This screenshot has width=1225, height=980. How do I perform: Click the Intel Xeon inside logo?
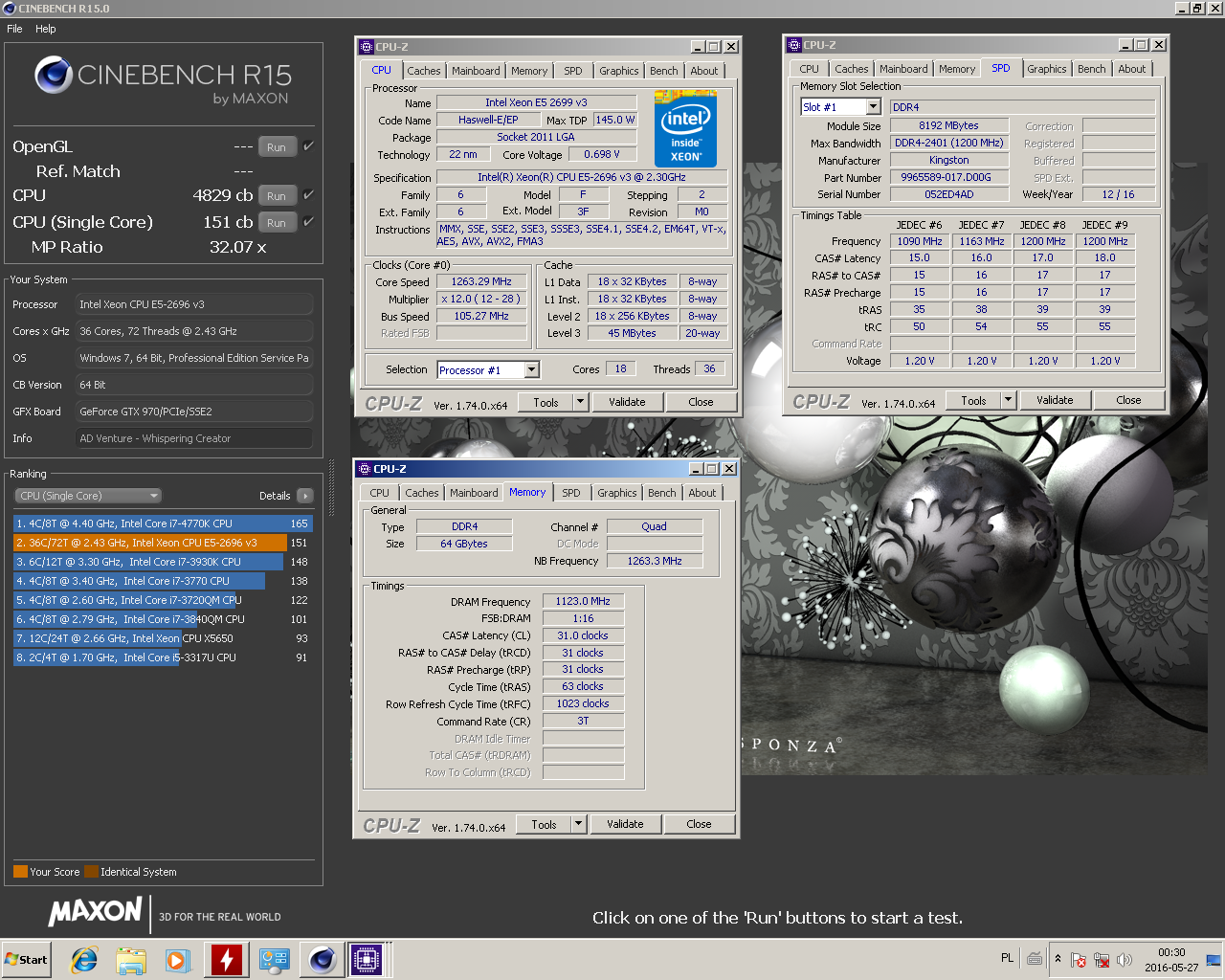point(685,129)
